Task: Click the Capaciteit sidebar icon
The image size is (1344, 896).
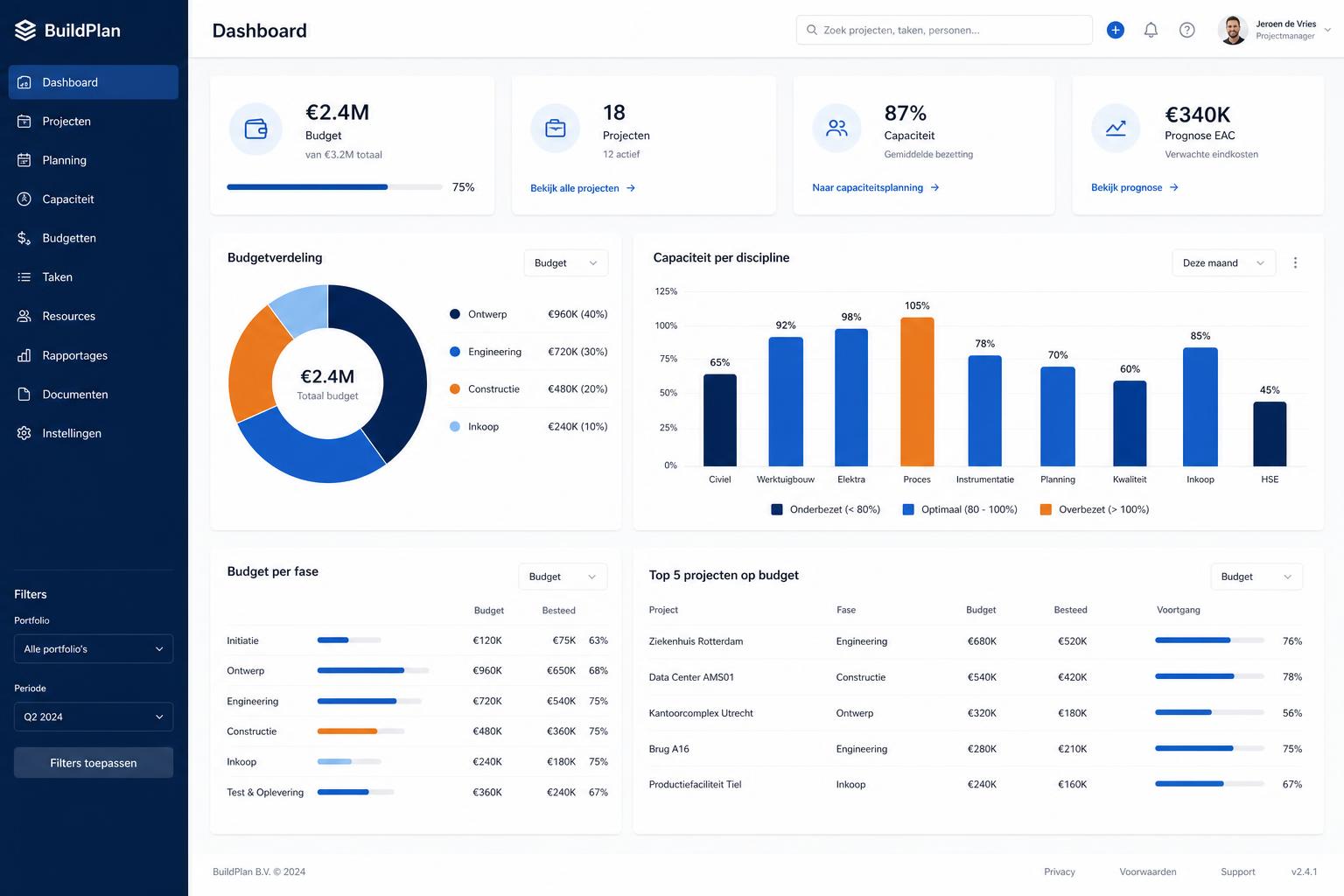Action: click(24, 199)
